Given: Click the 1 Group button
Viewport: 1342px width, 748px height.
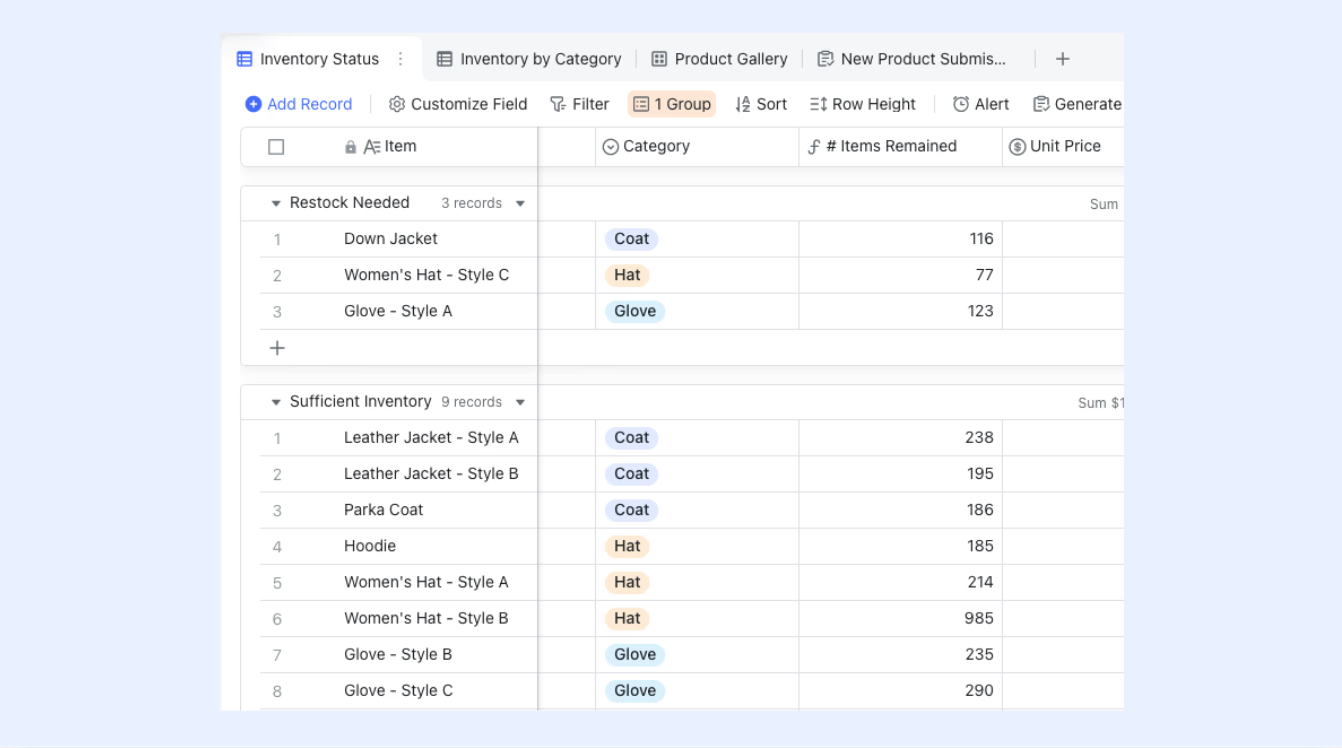Looking at the screenshot, I should tap(672, 104).
